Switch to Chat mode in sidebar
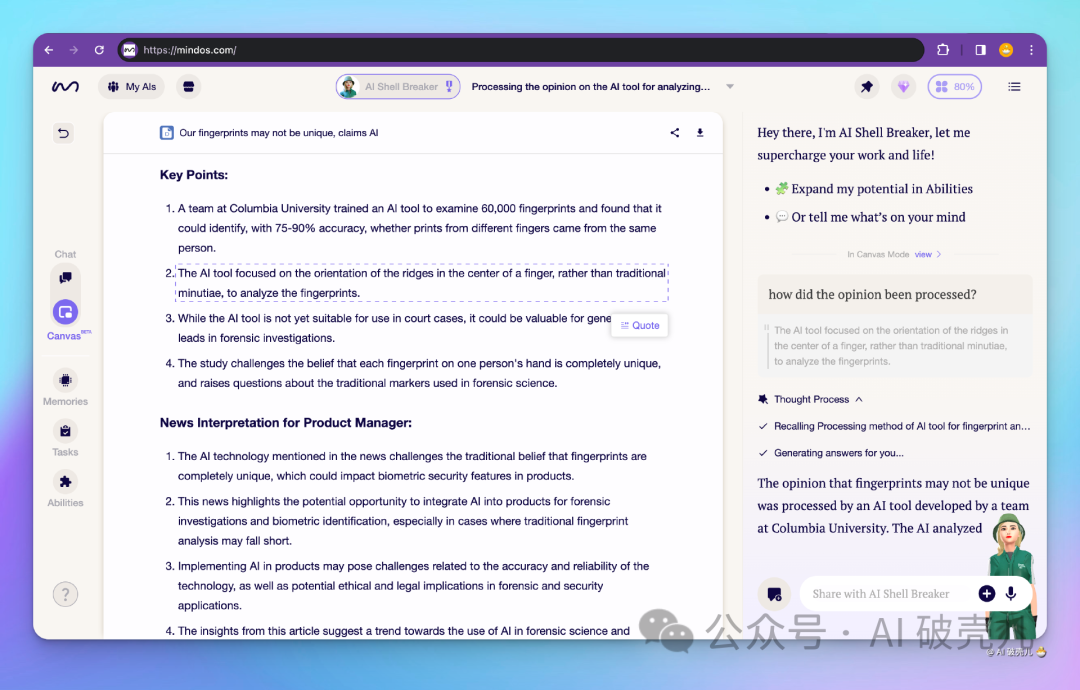Image resolution: width=1080 pixels, height=690 pixels. click(x=65, y=278)
